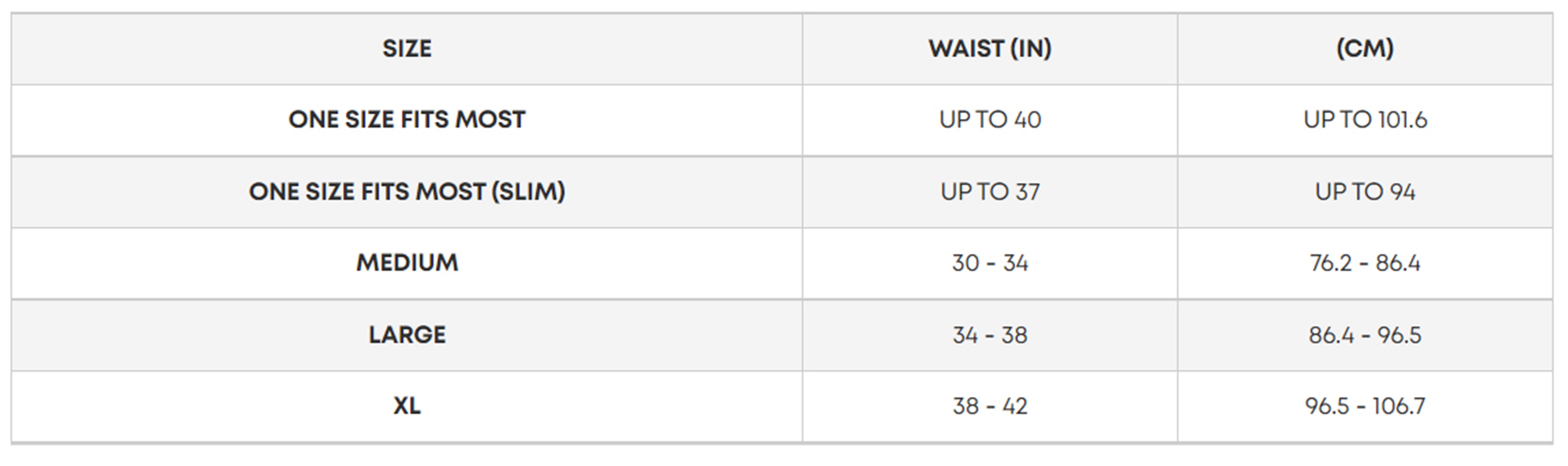Click the 106.7 number in the XL row
This screenshot has width=1568, height=466.
click(x=1399, y=406)
